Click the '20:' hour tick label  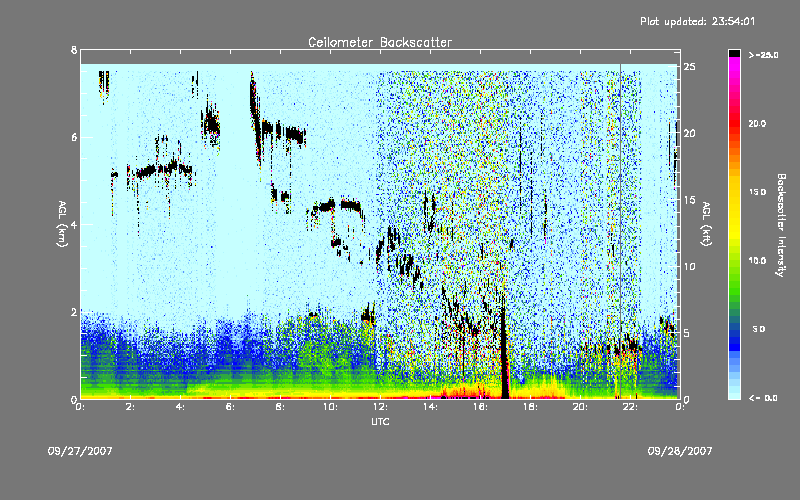[580, 407]
